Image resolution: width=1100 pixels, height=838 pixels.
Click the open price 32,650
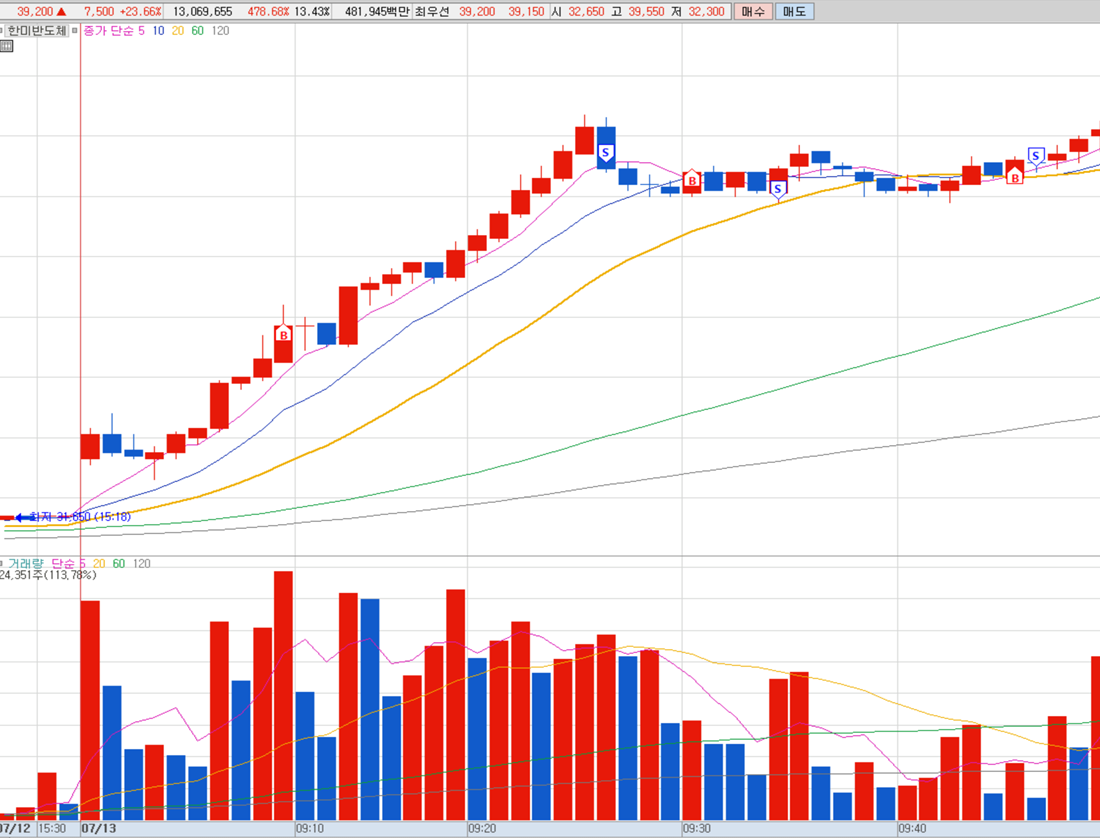pyautogui.click(x=586, y=11)
